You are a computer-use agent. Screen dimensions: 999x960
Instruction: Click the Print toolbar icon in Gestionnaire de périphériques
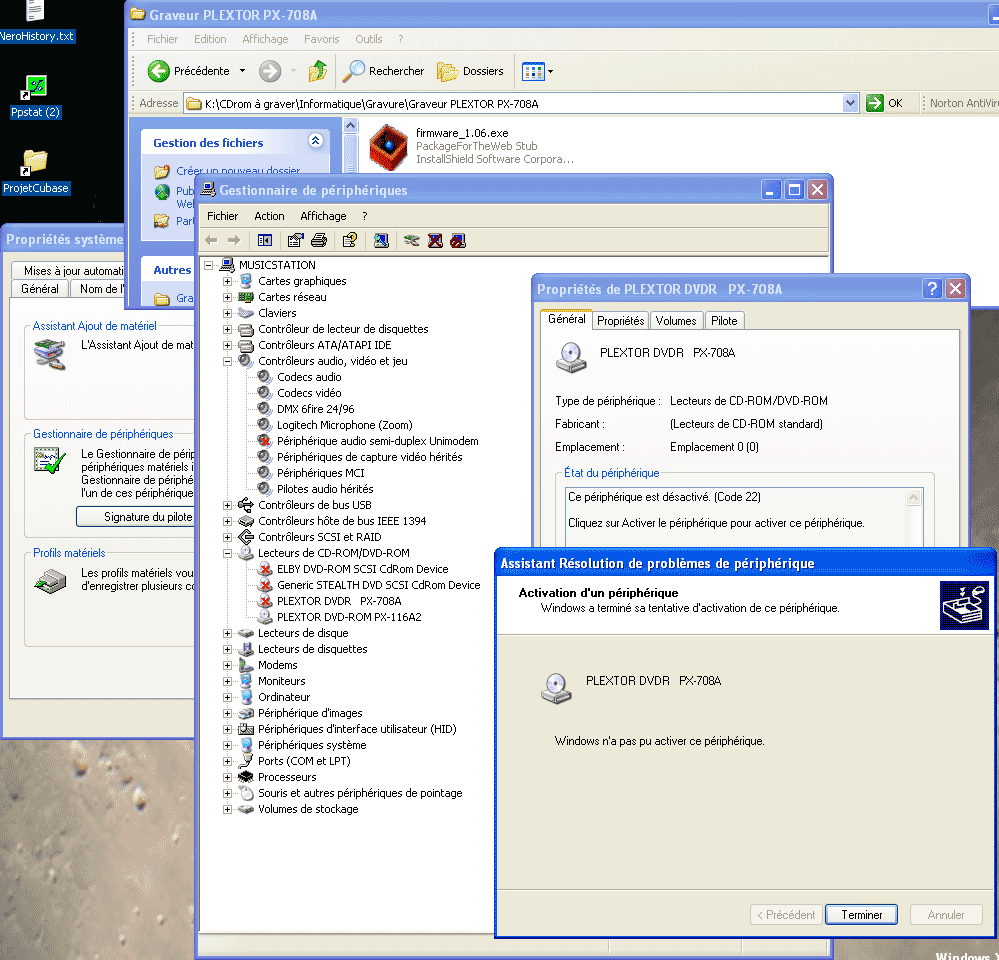pos(319,240)
